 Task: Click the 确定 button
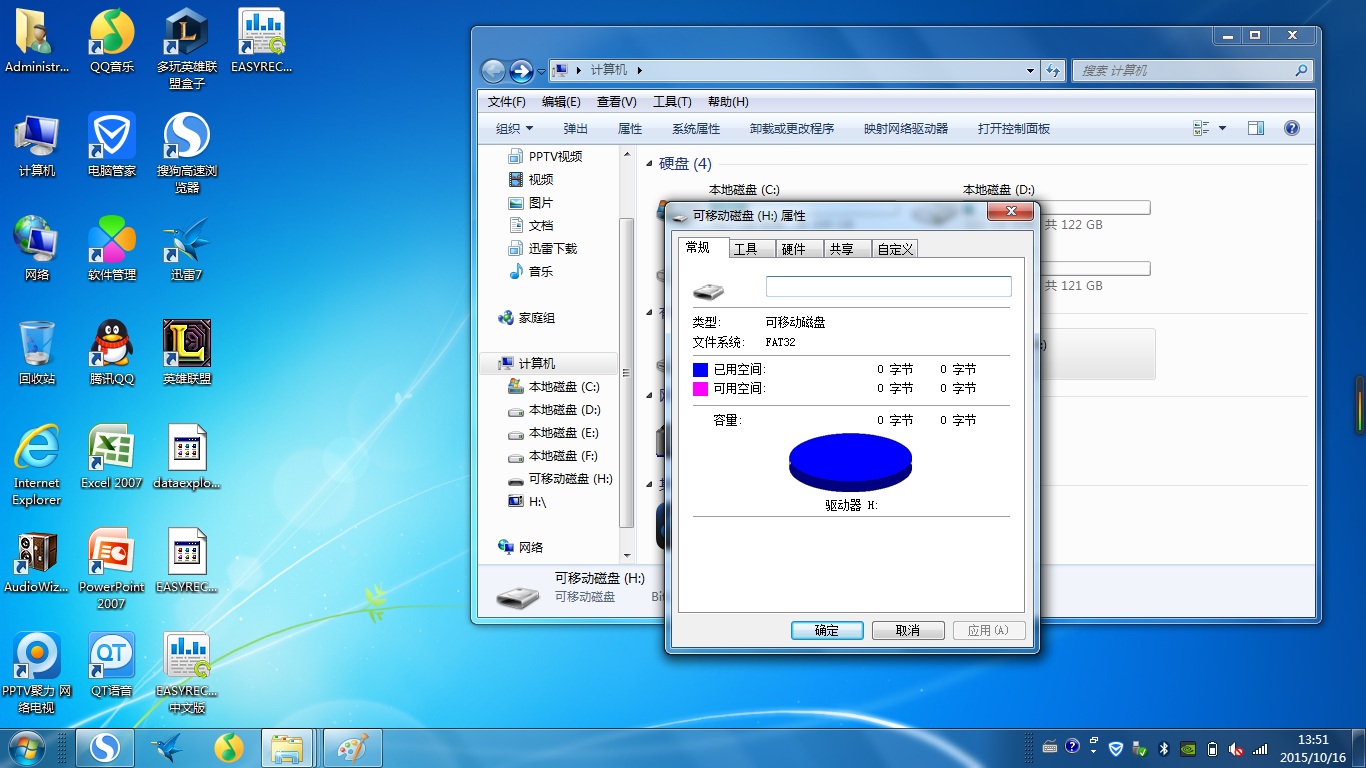point(826,630)
